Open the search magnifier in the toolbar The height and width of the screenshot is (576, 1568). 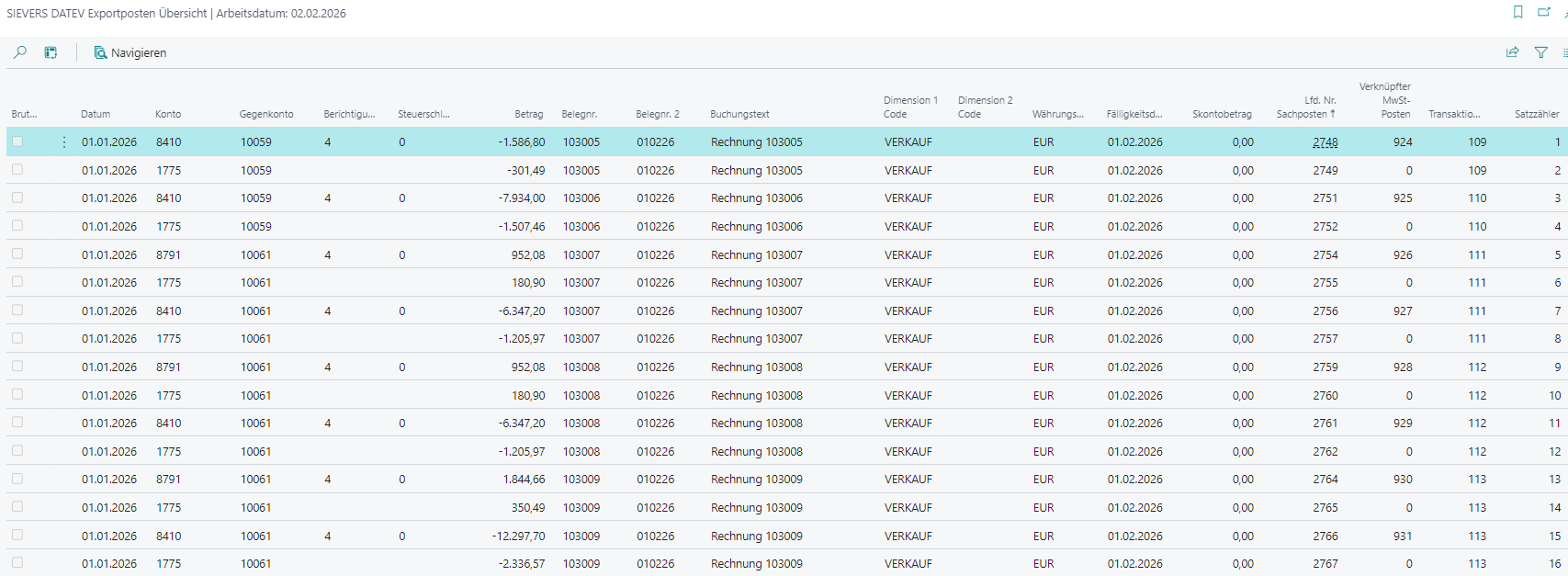[x=19, y=52]
